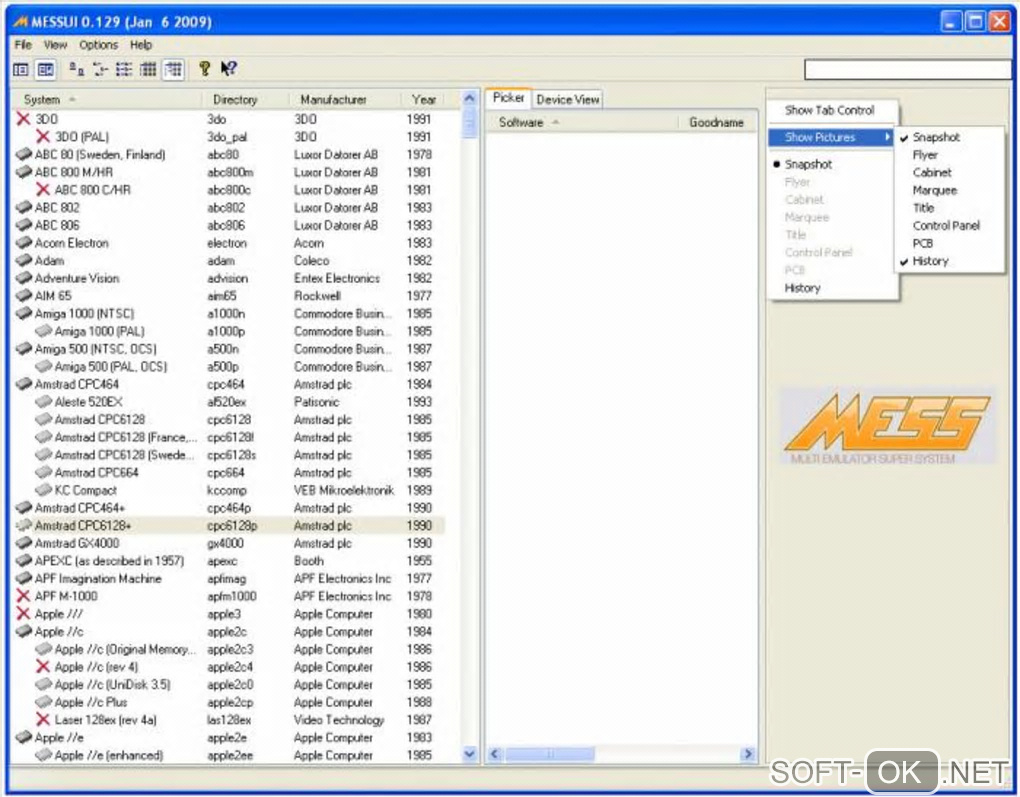The width and height of the screenshot is (1020, 797).
Task: Click MESS logo image in picture pane
Action: coord(887,427)
